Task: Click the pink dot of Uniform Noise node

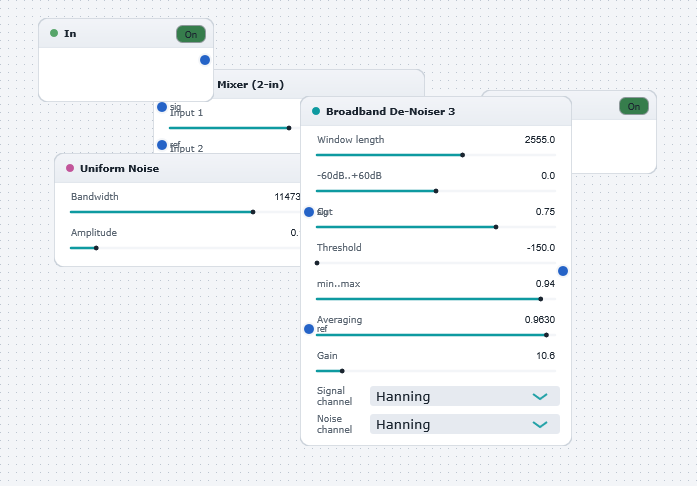Action: click(x=70, y=168)
